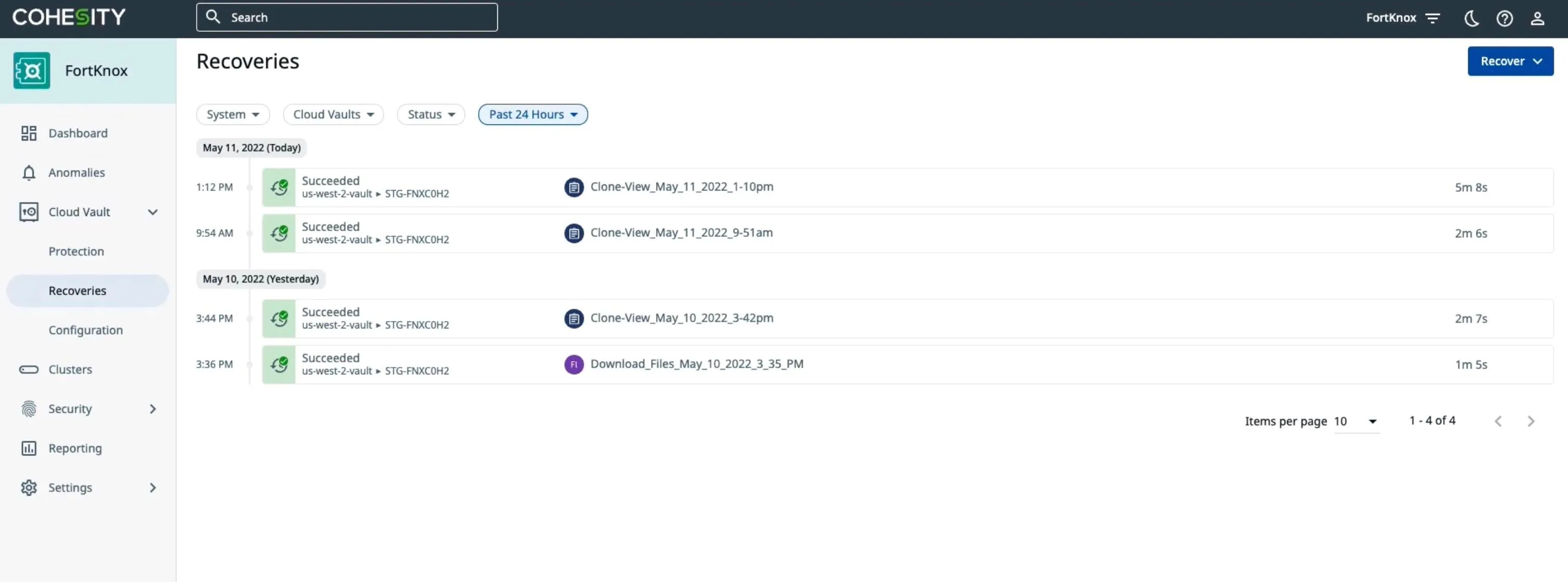1568x582 pixels.
Task: Click the succeeded status icon for 3:36 PM recovery
Action: (279, 365)
